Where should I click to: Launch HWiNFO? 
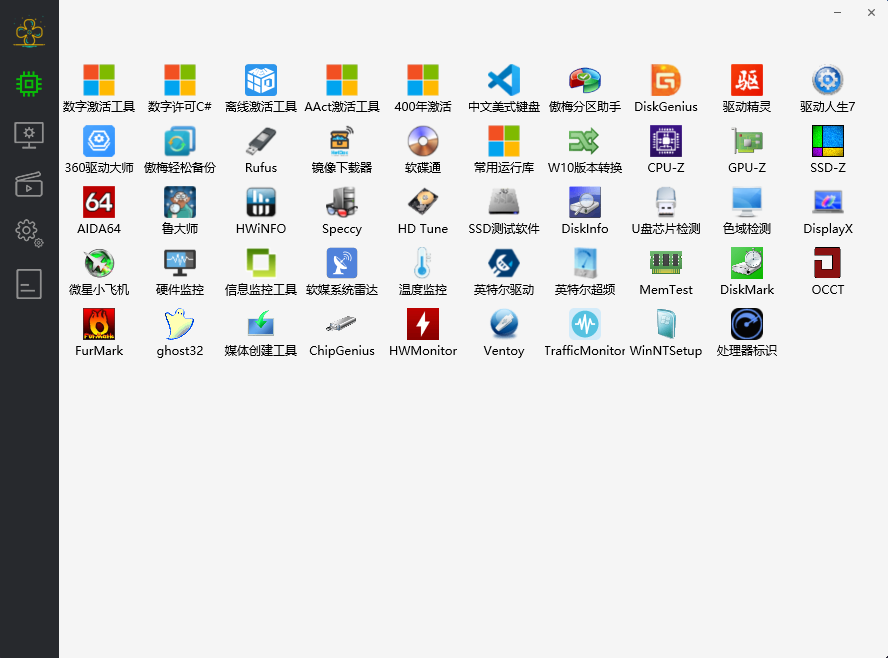tap(261, 211)
